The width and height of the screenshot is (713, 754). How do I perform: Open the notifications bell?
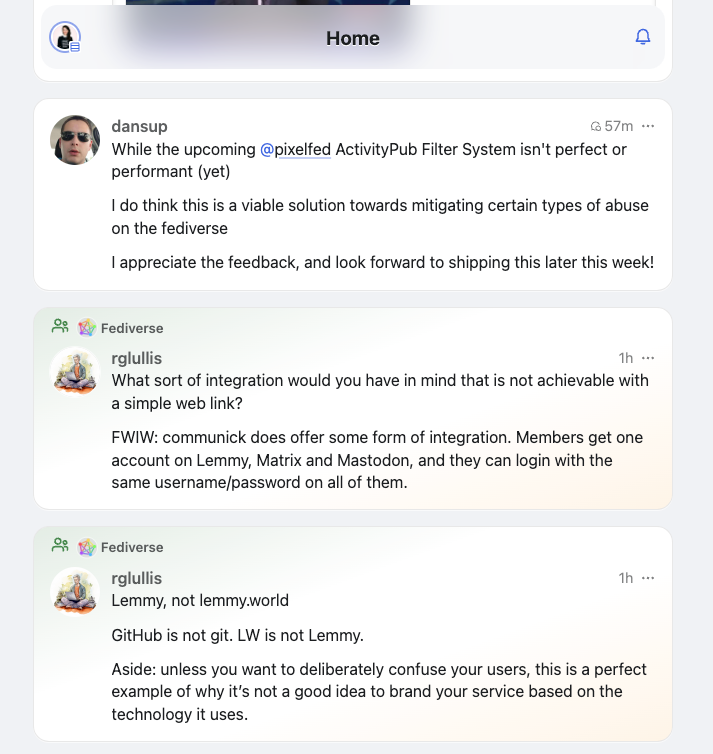pyautogui.click(x=643, y=37)
